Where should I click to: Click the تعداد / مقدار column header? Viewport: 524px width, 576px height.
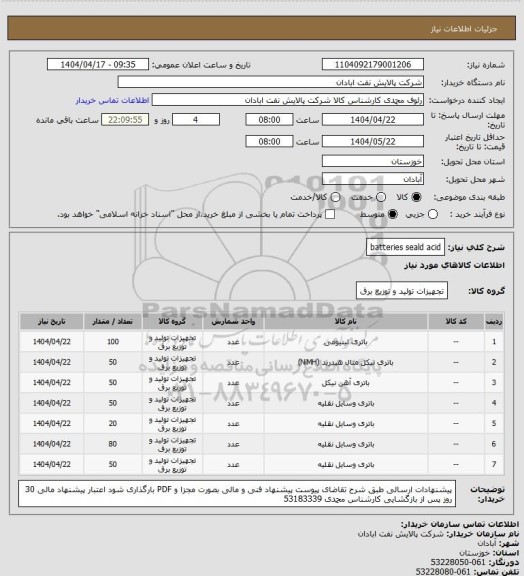[x=112, y=321]
